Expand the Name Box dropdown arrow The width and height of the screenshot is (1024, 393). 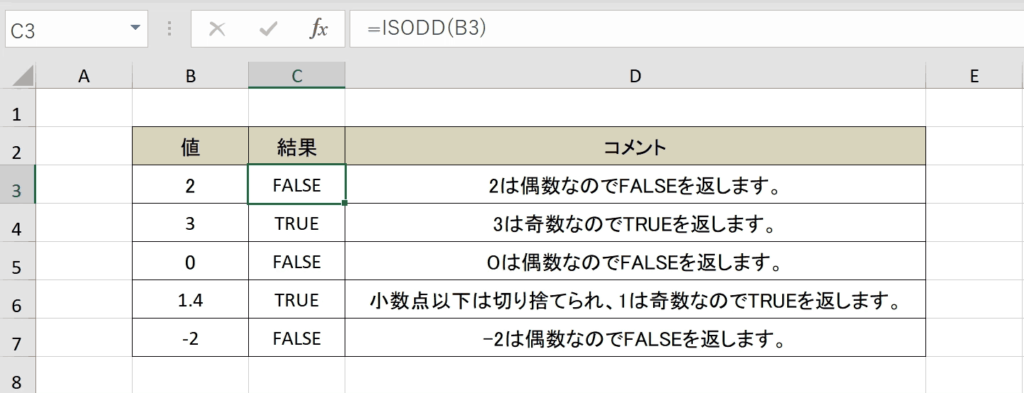tap(135, 28)
